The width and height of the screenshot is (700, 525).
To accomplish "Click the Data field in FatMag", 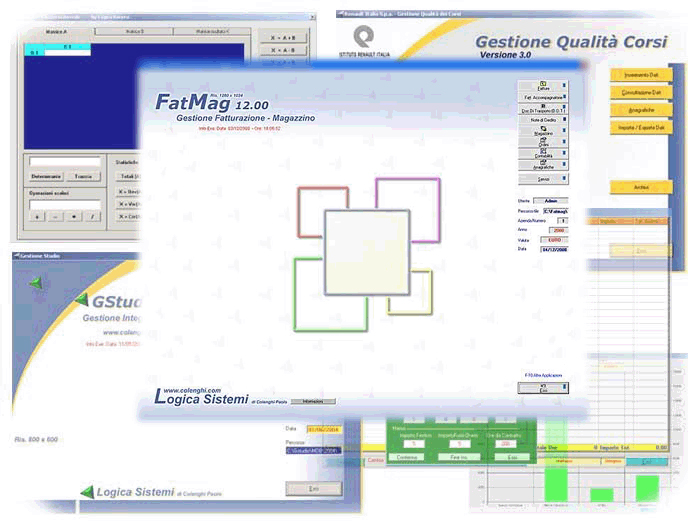I will pyautogui.click(x=554, y=250).
